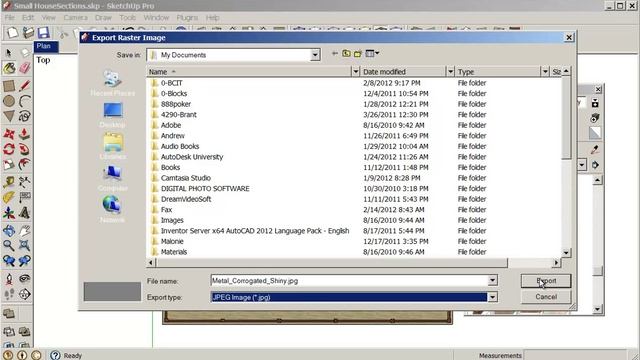Viewport: 640px width, 360px height.
Task: Select the Arc drawing tool
Action: [24, 101]
